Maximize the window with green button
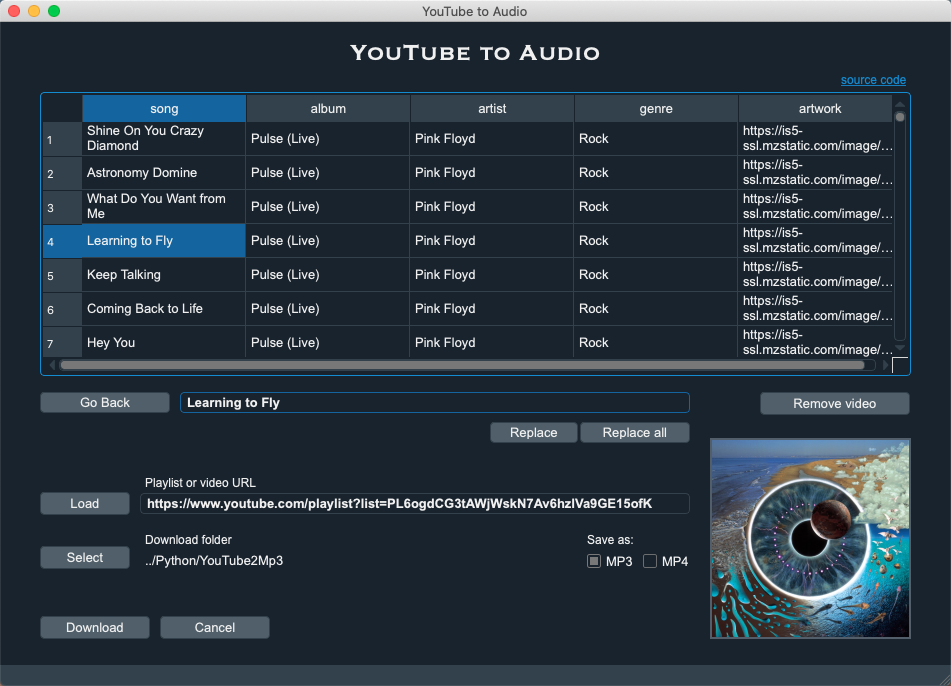The width and height of the screenshot is (951, 686). point(54,11)
